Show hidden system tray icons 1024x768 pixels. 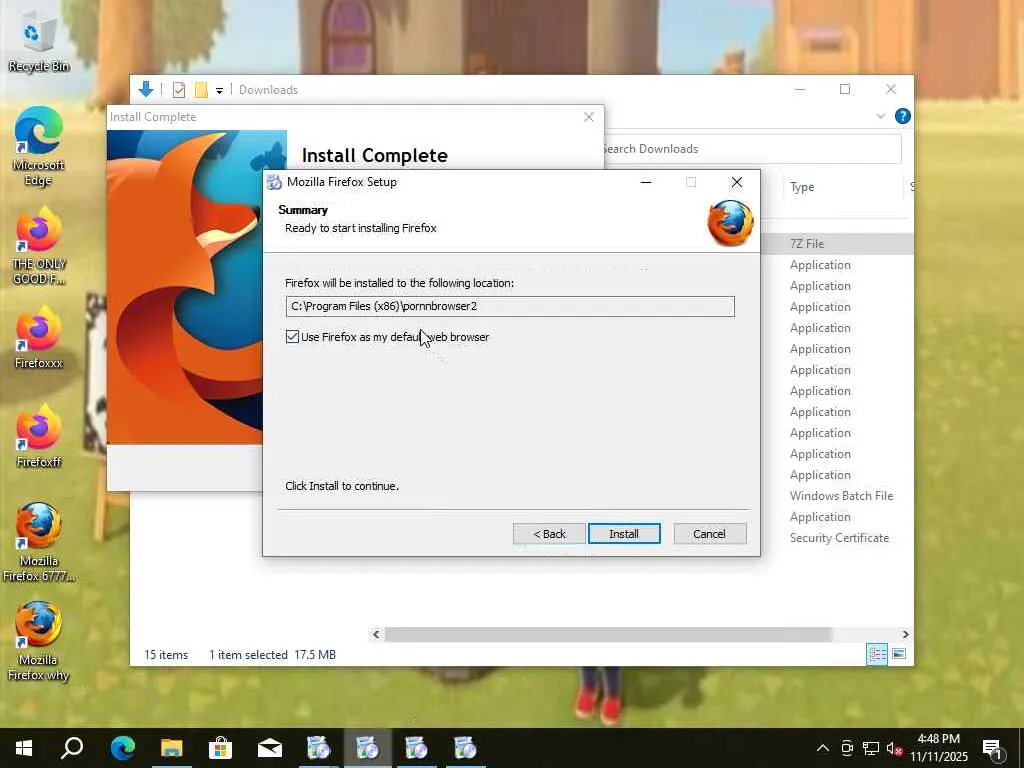click(x=823, y=748)
